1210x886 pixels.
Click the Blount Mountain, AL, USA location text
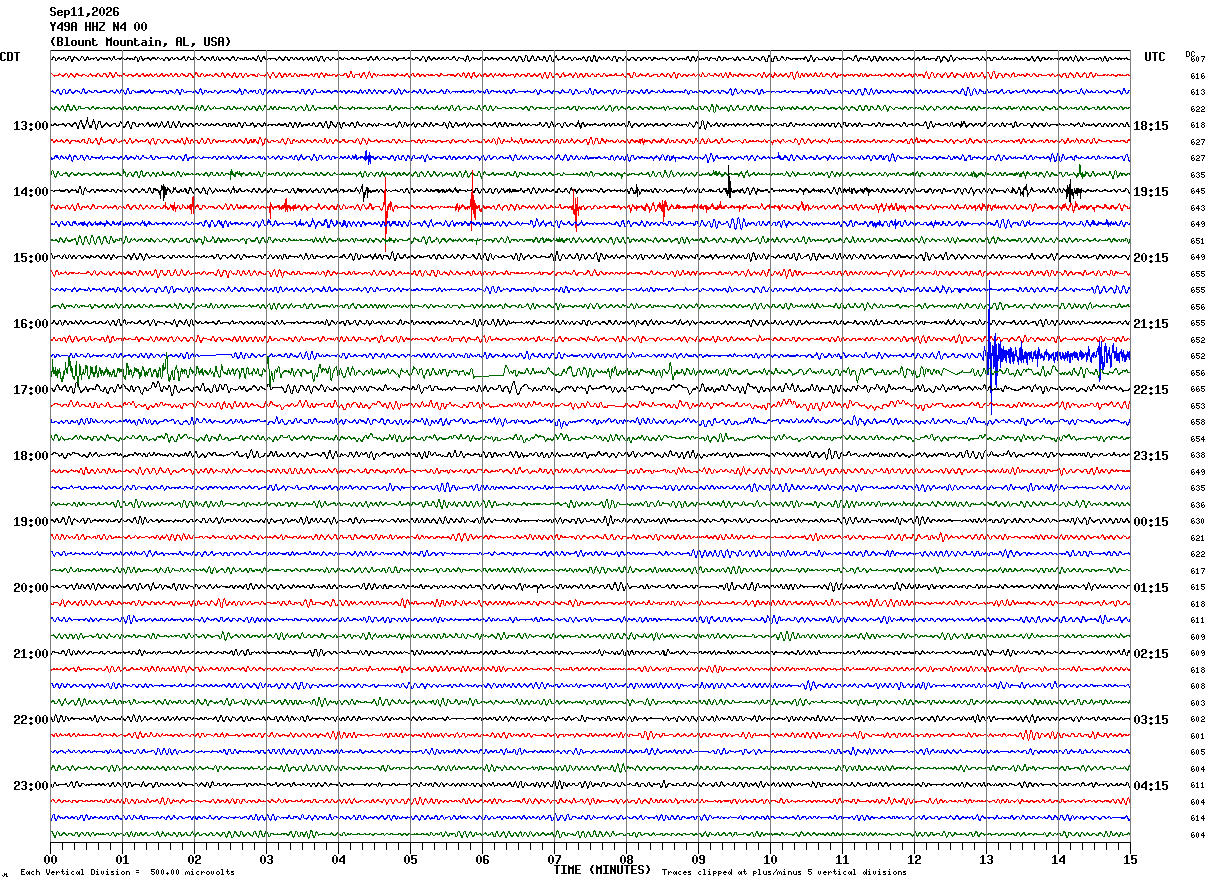140,42
